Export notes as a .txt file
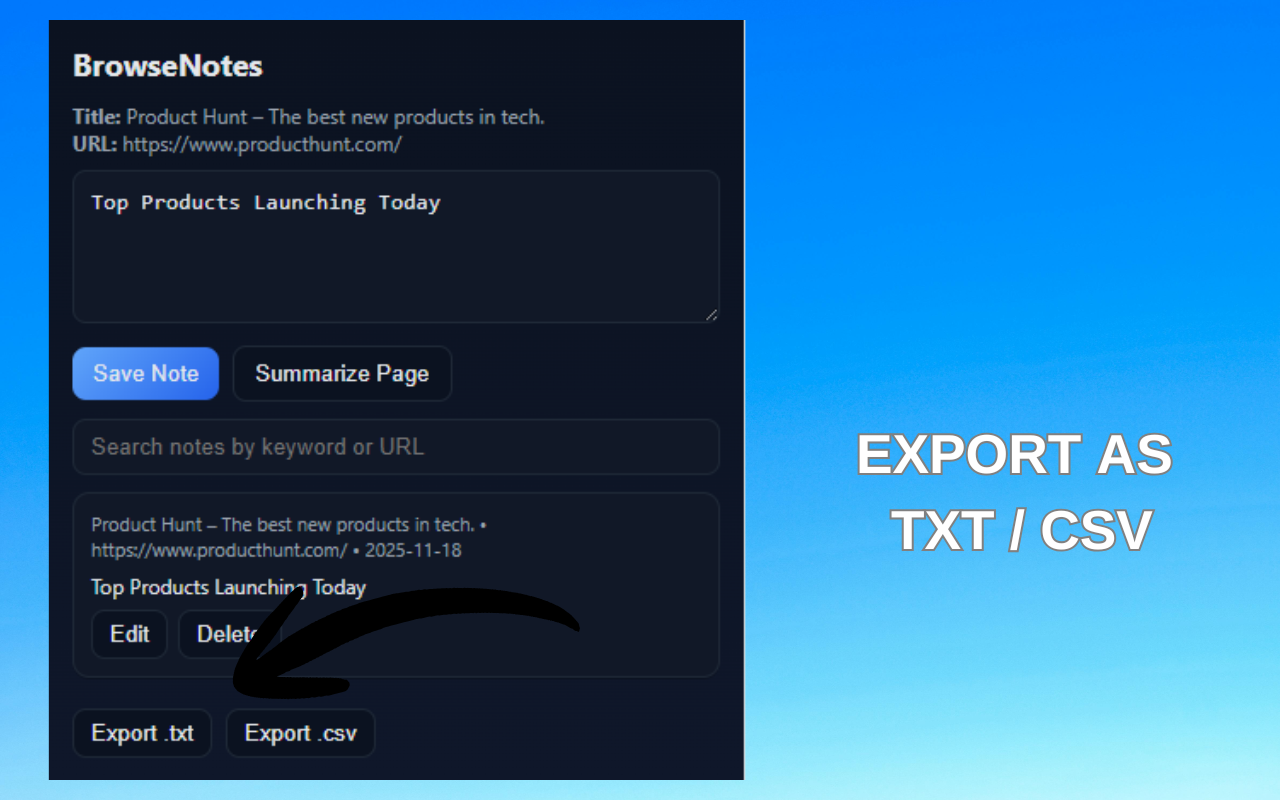1280x800 pixels. [142, 733]
